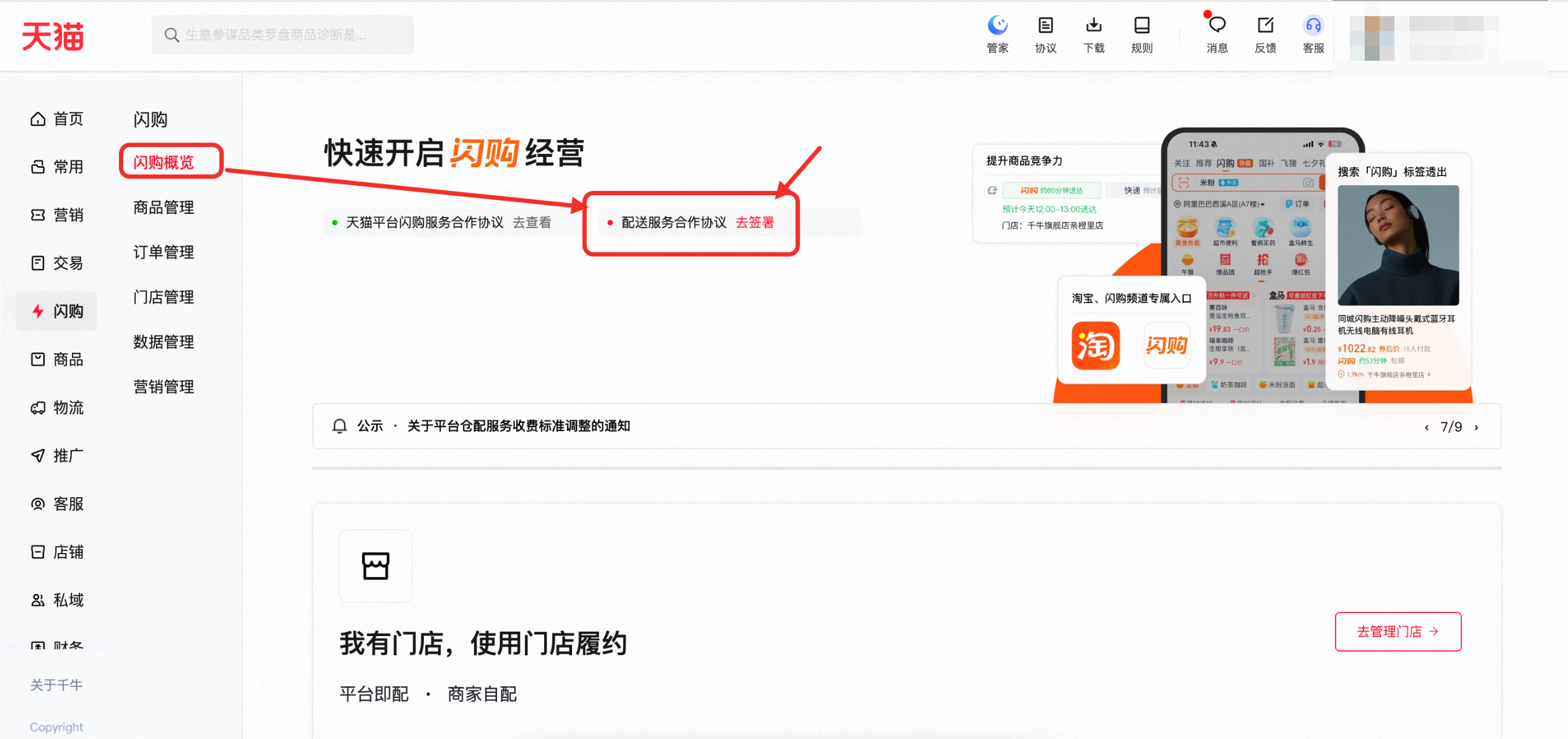Click the 闪购 channel icon in banner
Screen dimensions: 1568x739
coord(1166,345)
